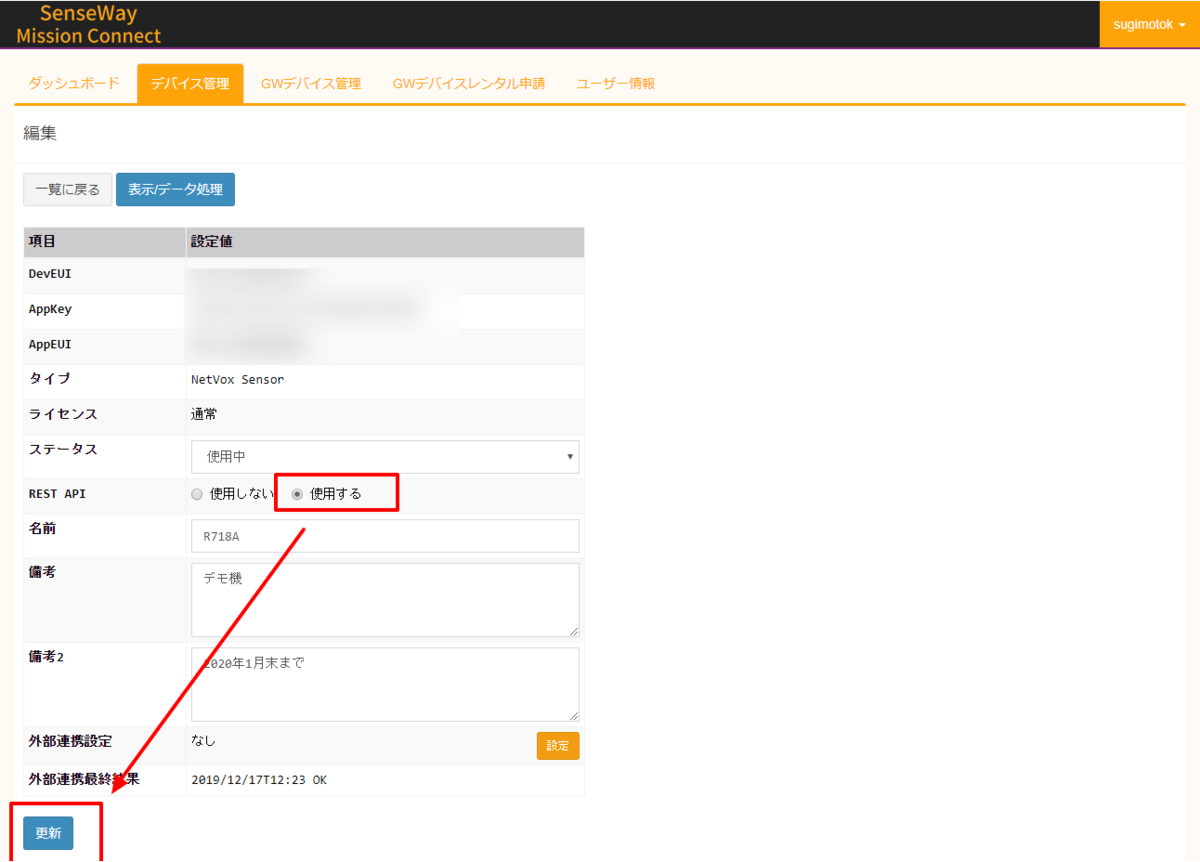Open the デバイス管理 tab
1200x862 pixels.
(190, 84)
